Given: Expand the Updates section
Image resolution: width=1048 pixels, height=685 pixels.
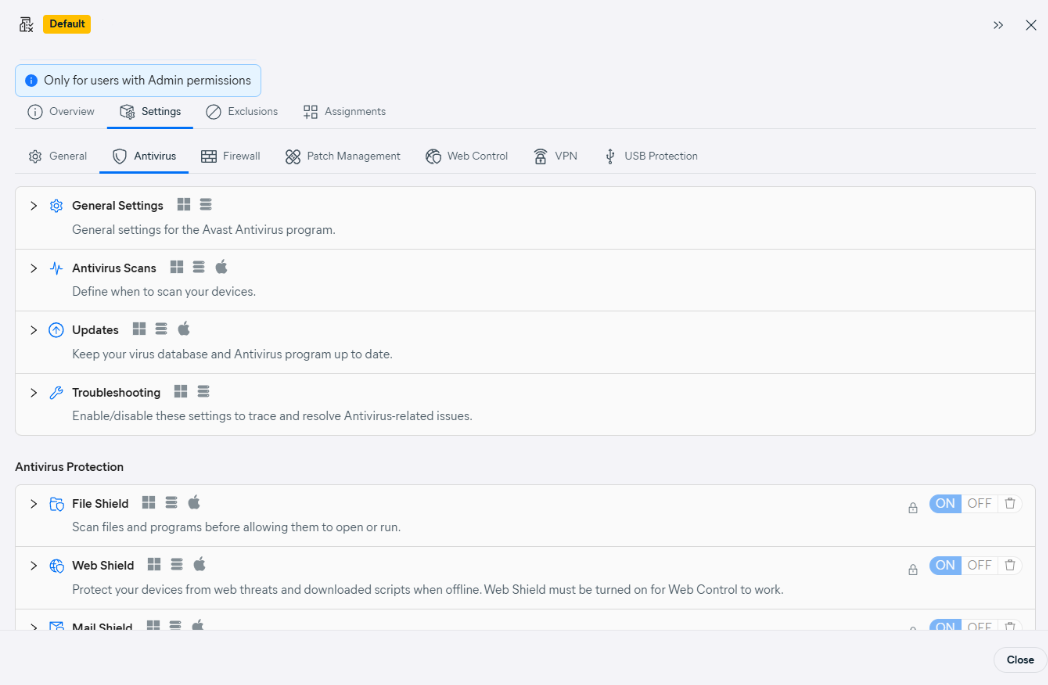Looking at the screenshot, I should click(x=33, y=330).
